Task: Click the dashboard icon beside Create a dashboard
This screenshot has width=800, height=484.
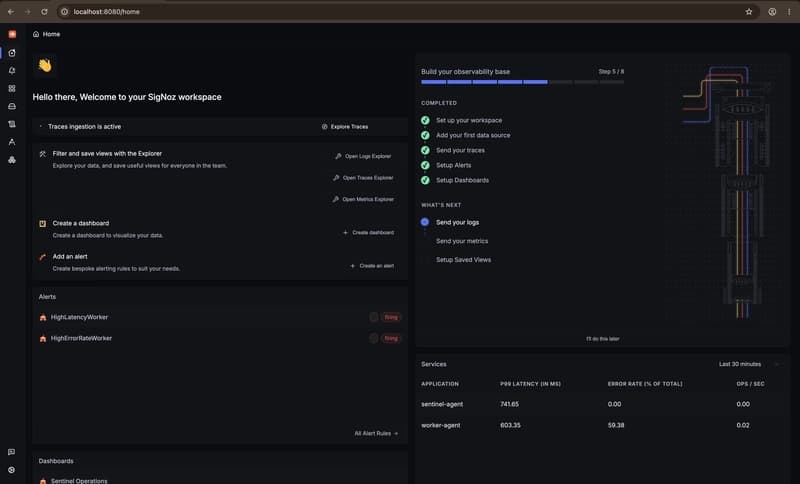Action: 43,223
